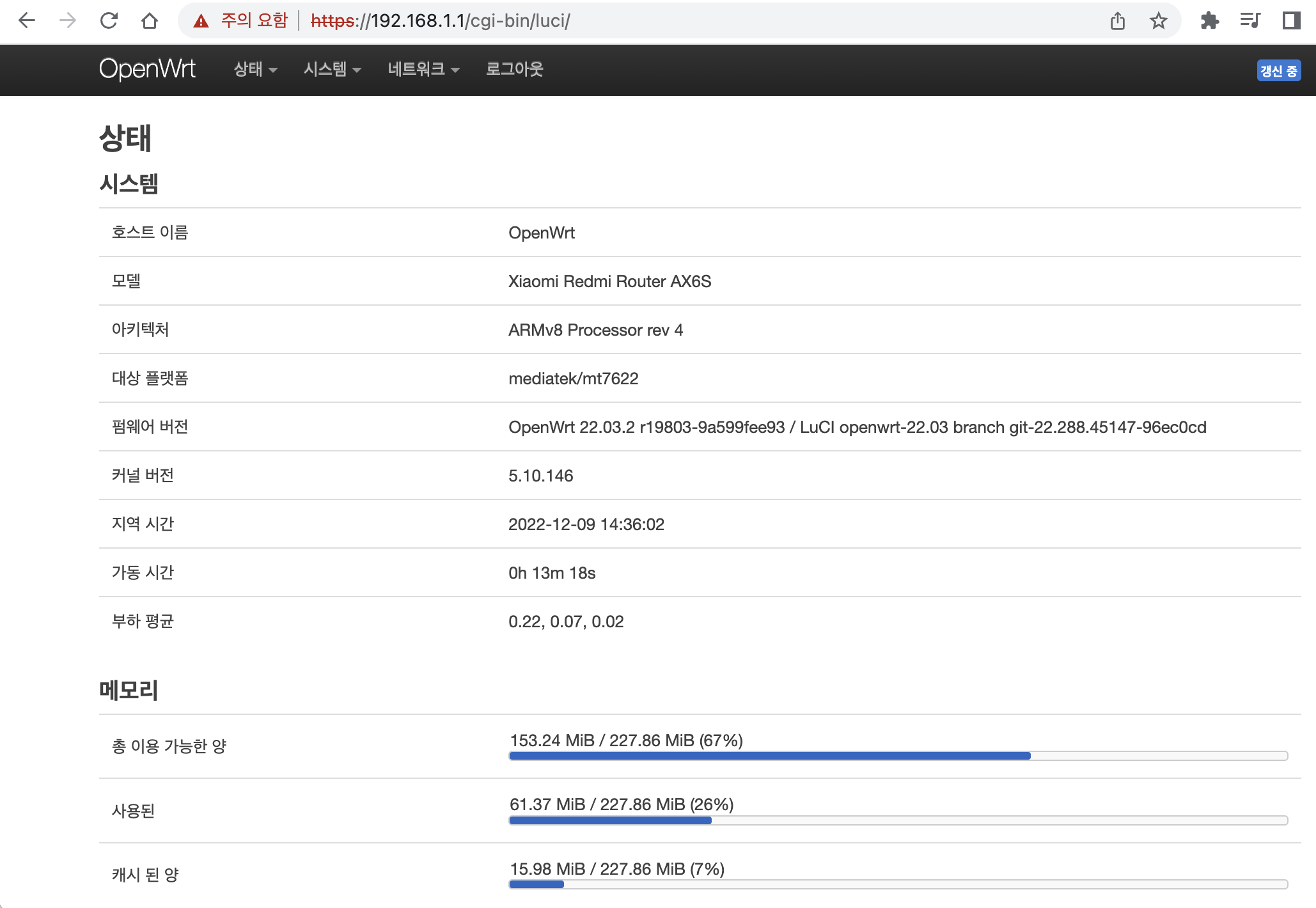Click the OpenWrt logo link
1316x908 pixels.
tap(147, 69)
